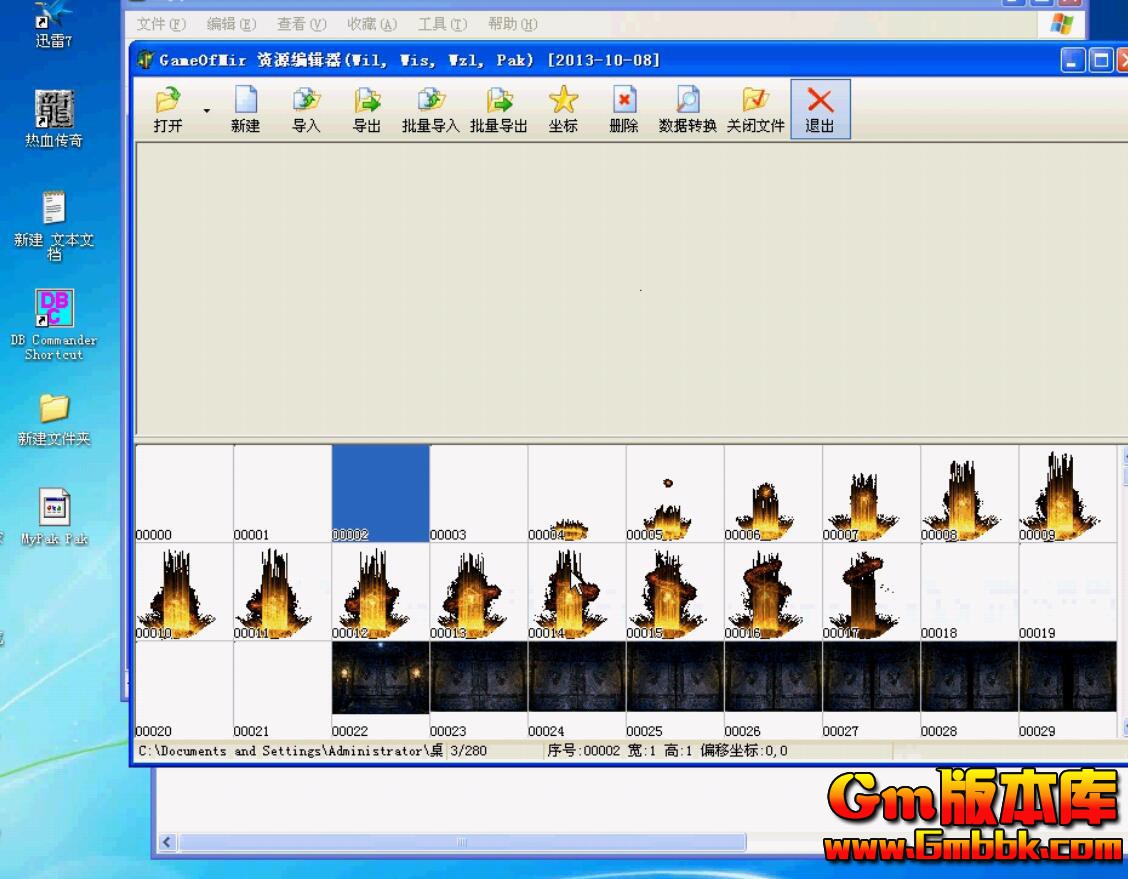
Task: Select the highlighted 00002 thumbnail cell
Action: point(380,492)
